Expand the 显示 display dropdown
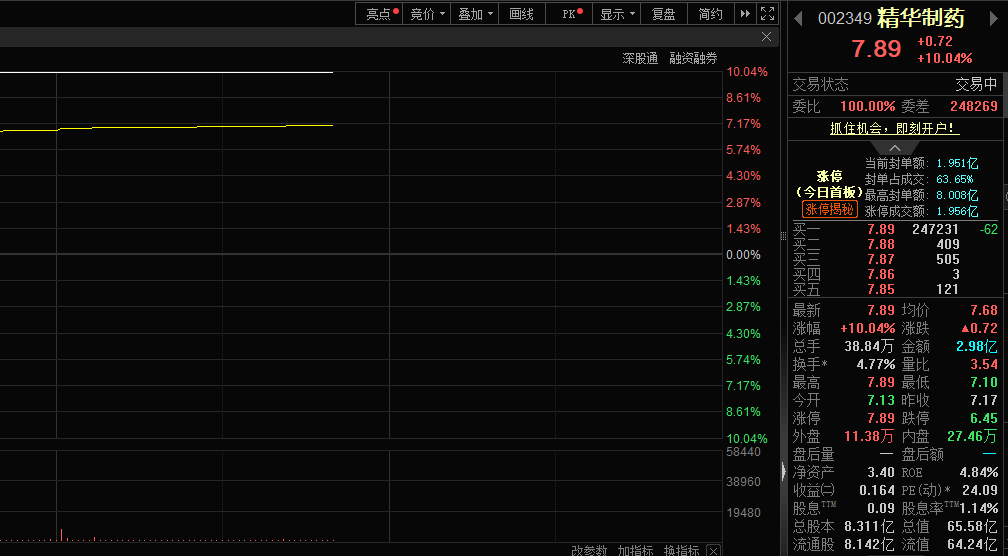1008x556 pixels. pyautogui.click(x=616, y=13)
